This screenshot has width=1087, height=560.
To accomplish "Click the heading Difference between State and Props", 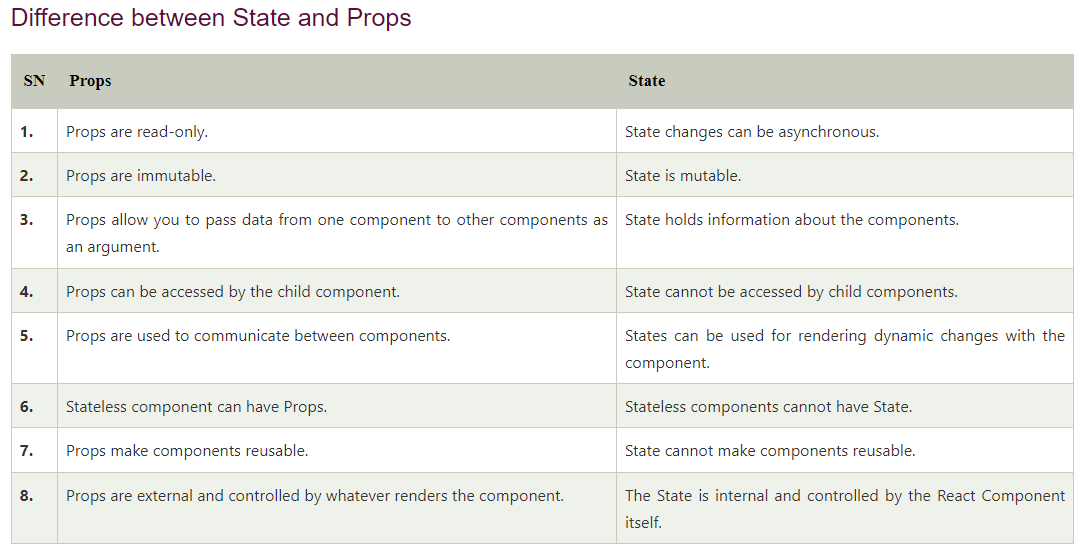I will (x=211, y=17).
